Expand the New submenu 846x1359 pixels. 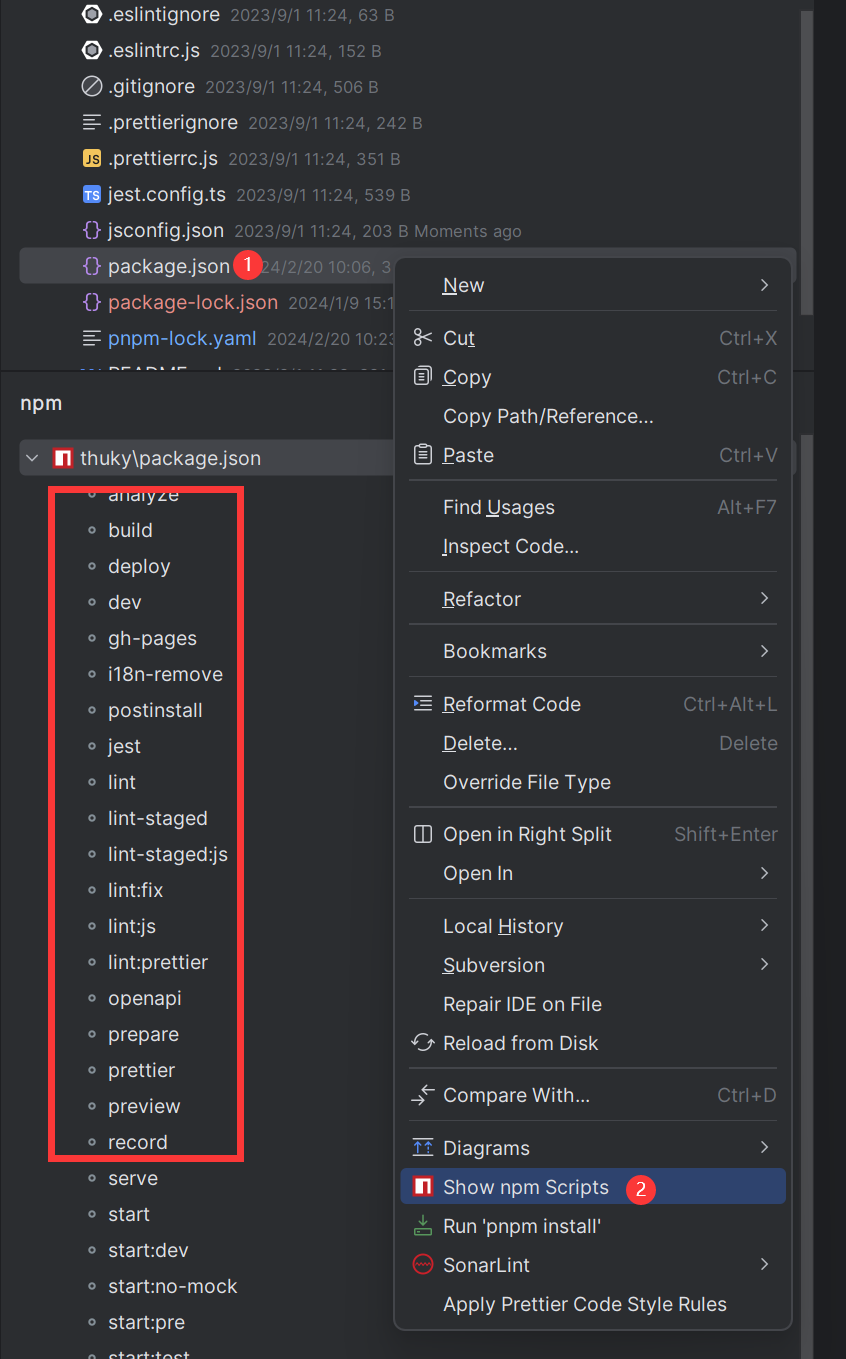pos(764,286)
